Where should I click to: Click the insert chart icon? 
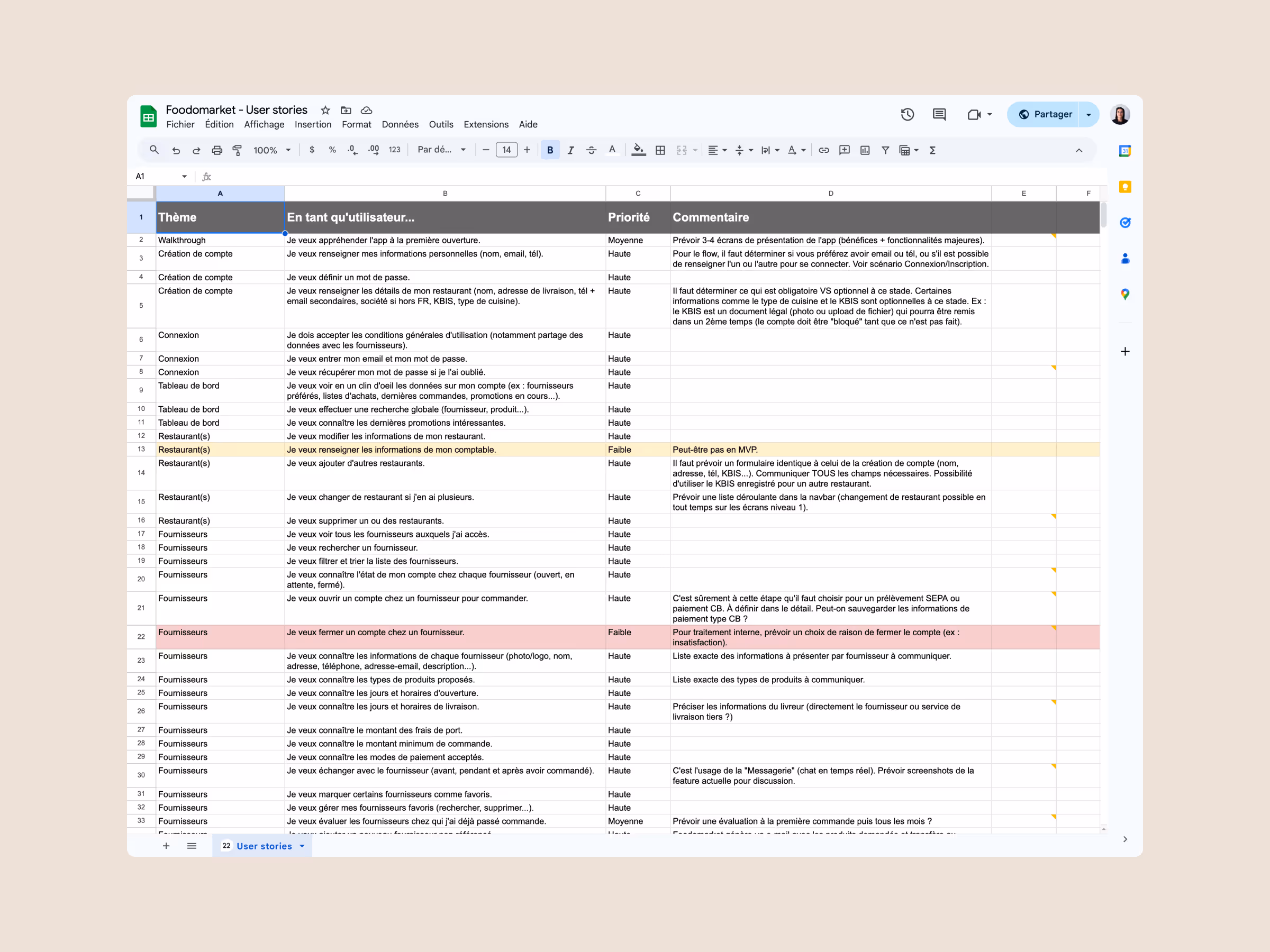click(865, 150)
